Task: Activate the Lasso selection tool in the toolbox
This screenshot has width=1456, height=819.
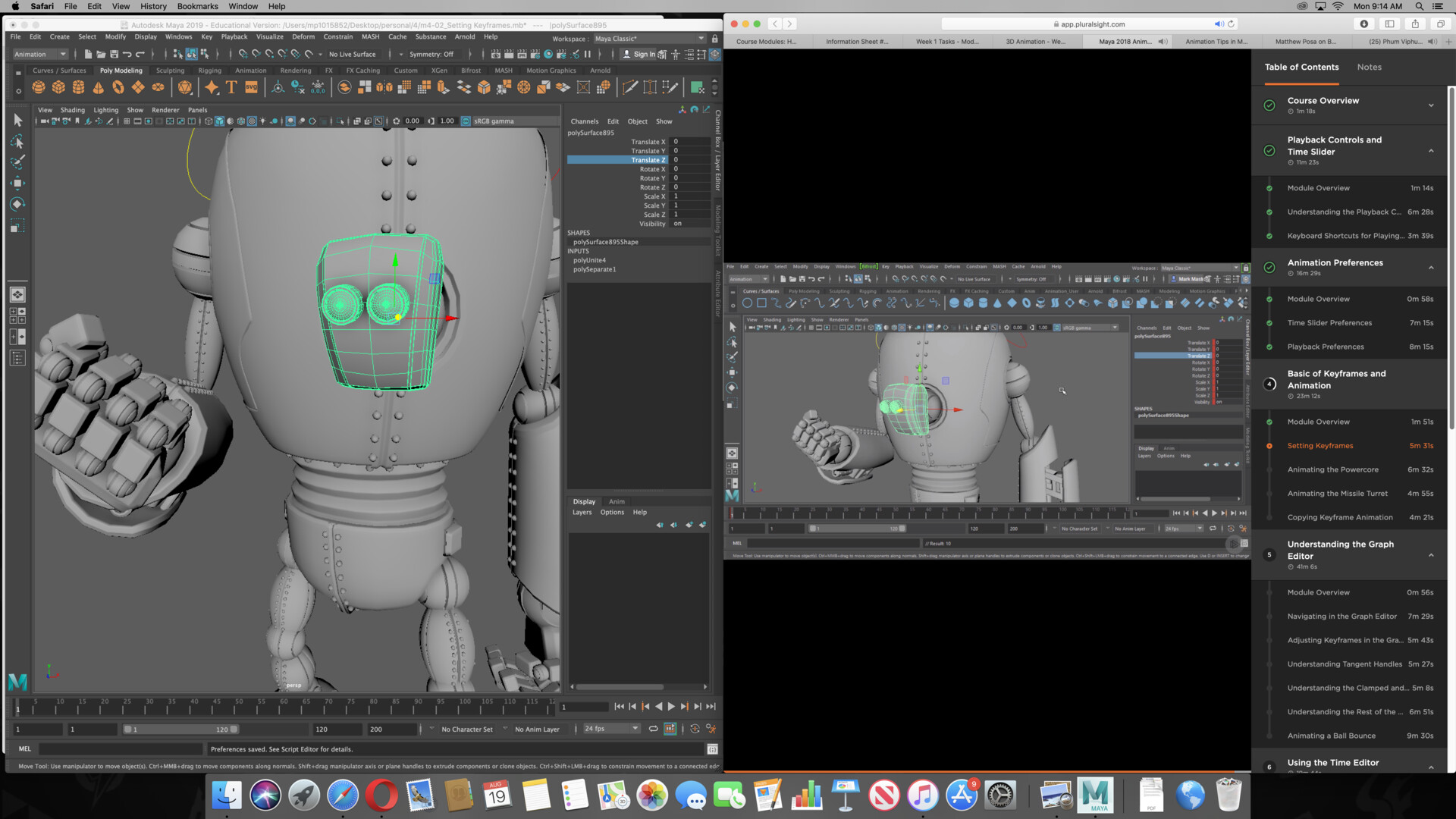Action: pyautogui.click(x=17, y=142)
